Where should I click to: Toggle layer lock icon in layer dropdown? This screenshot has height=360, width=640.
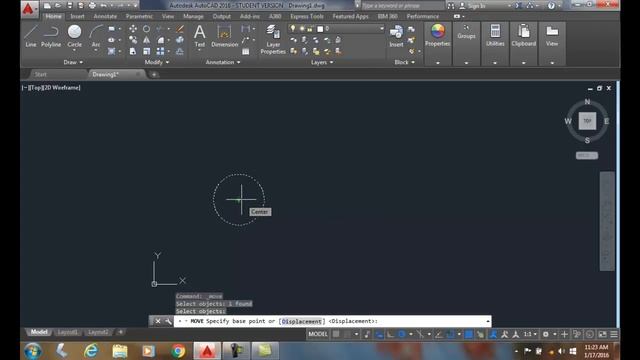point(310,29)
